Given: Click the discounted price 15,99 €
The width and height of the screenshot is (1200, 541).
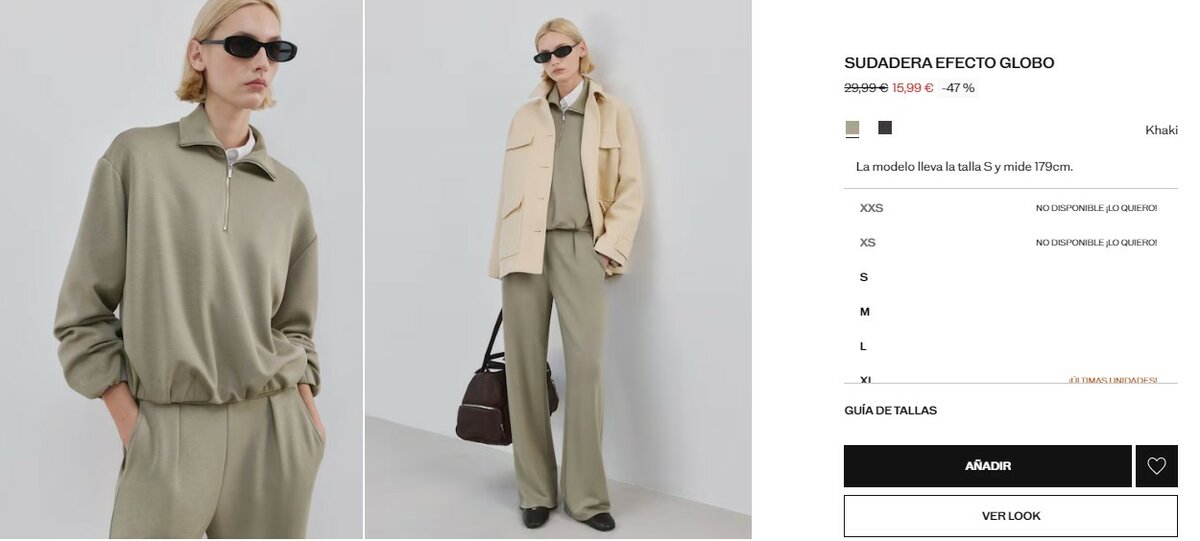Looking at the screenshot, I should pyautogui.click(x=913, y=88).
